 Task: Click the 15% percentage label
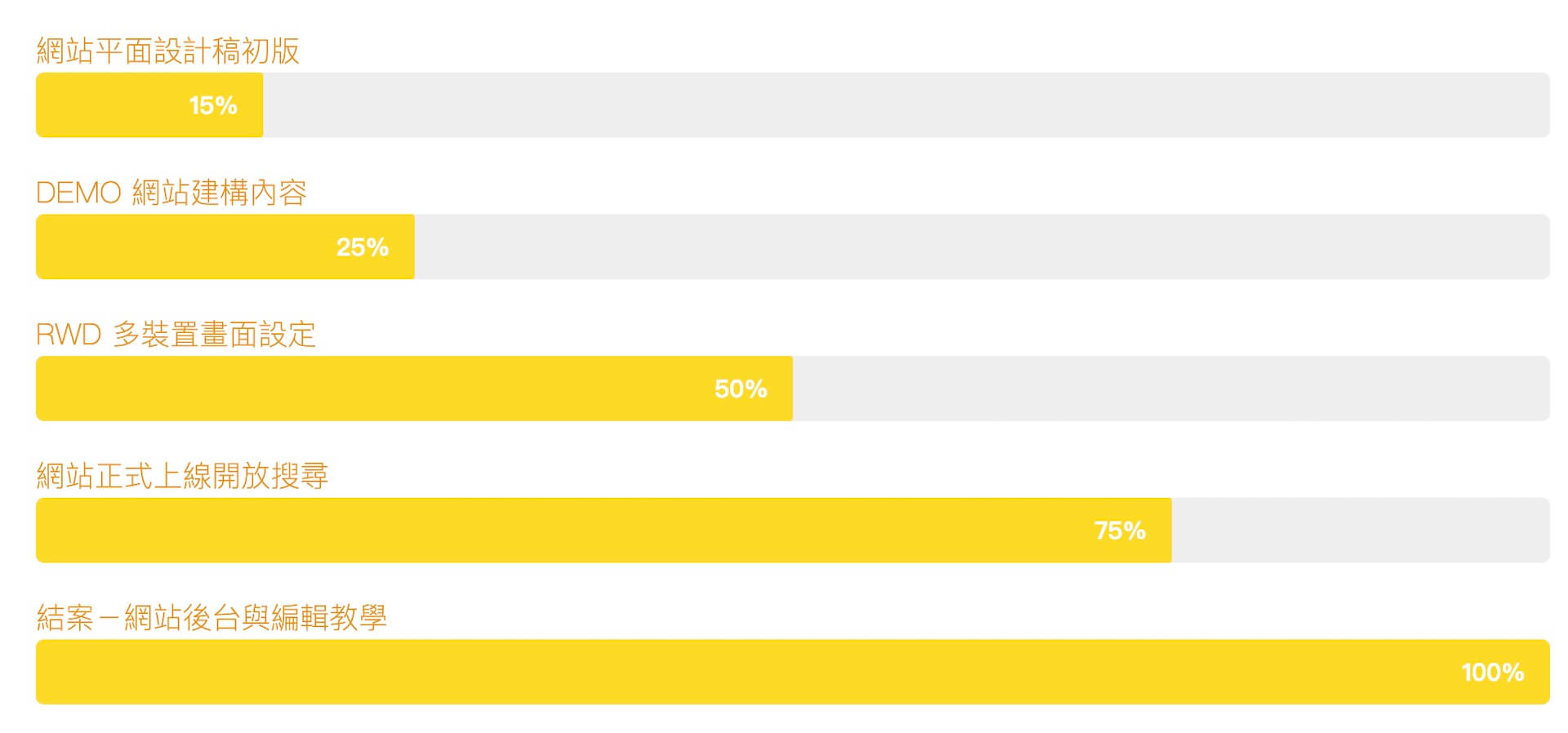point(213,105)
